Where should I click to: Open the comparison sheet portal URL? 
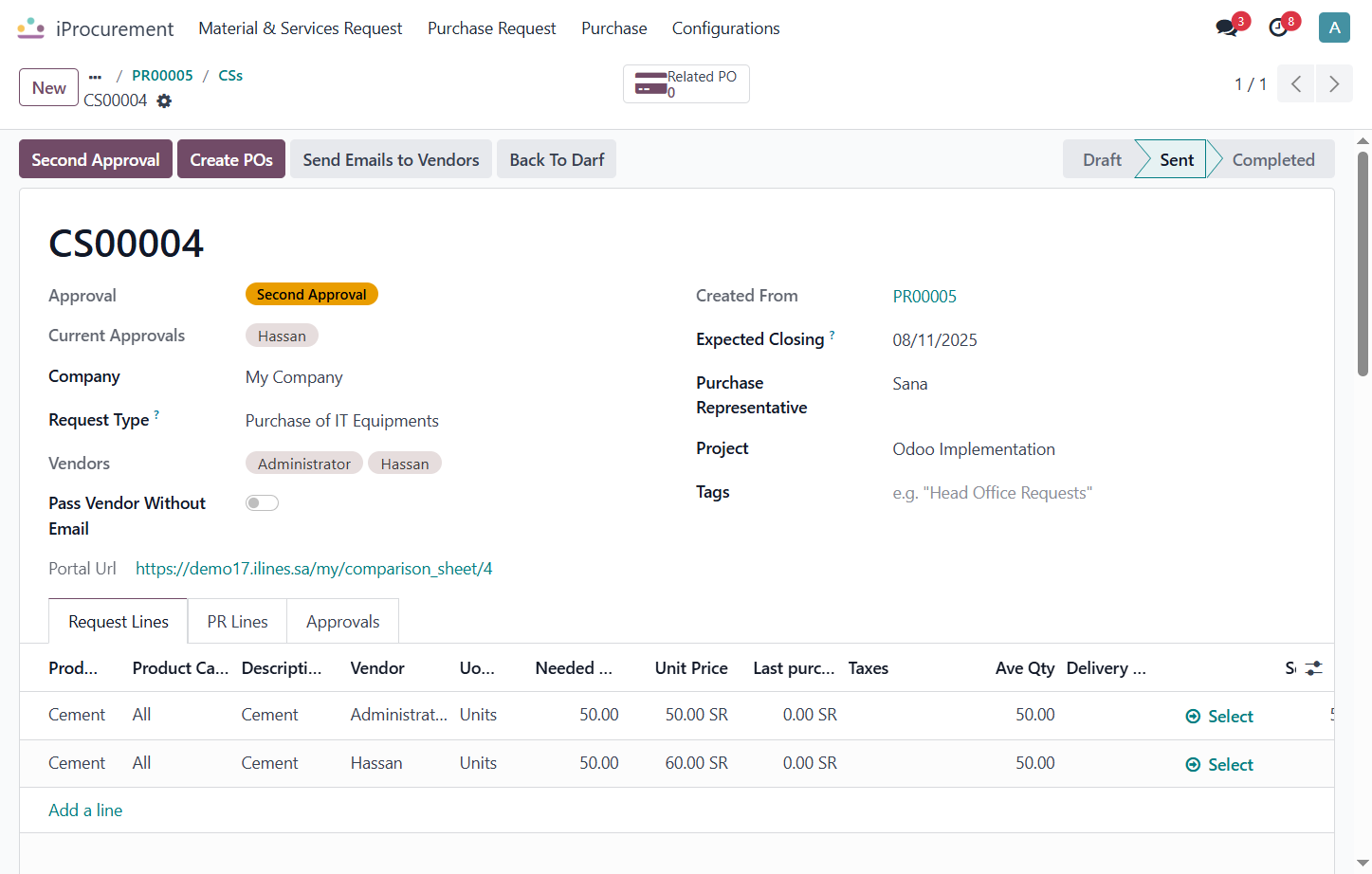click(x=314, y=569)
